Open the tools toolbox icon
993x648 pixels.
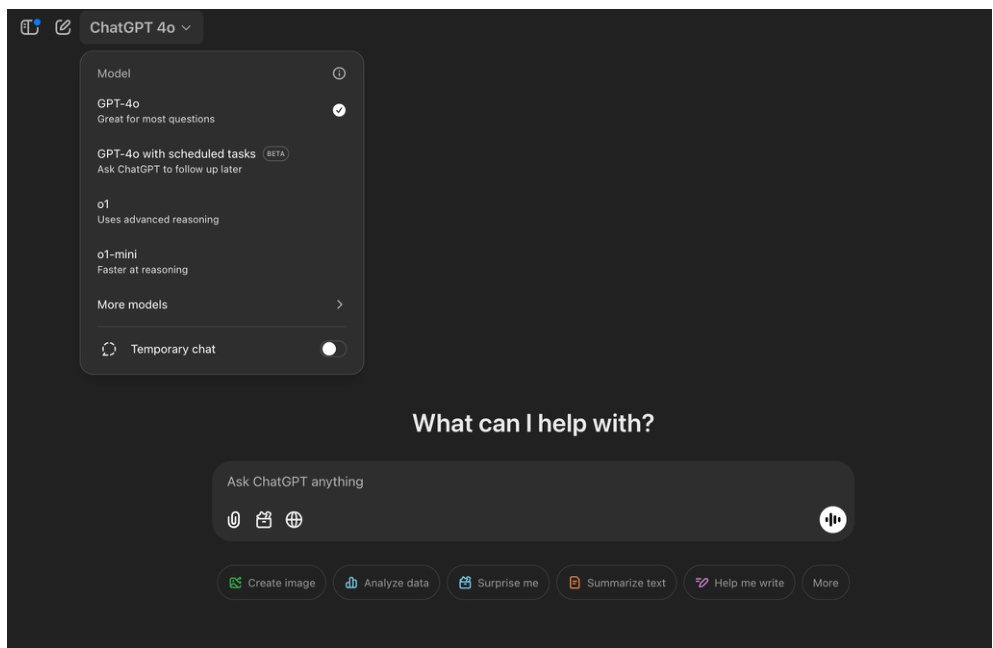click(x=264, y=520)
